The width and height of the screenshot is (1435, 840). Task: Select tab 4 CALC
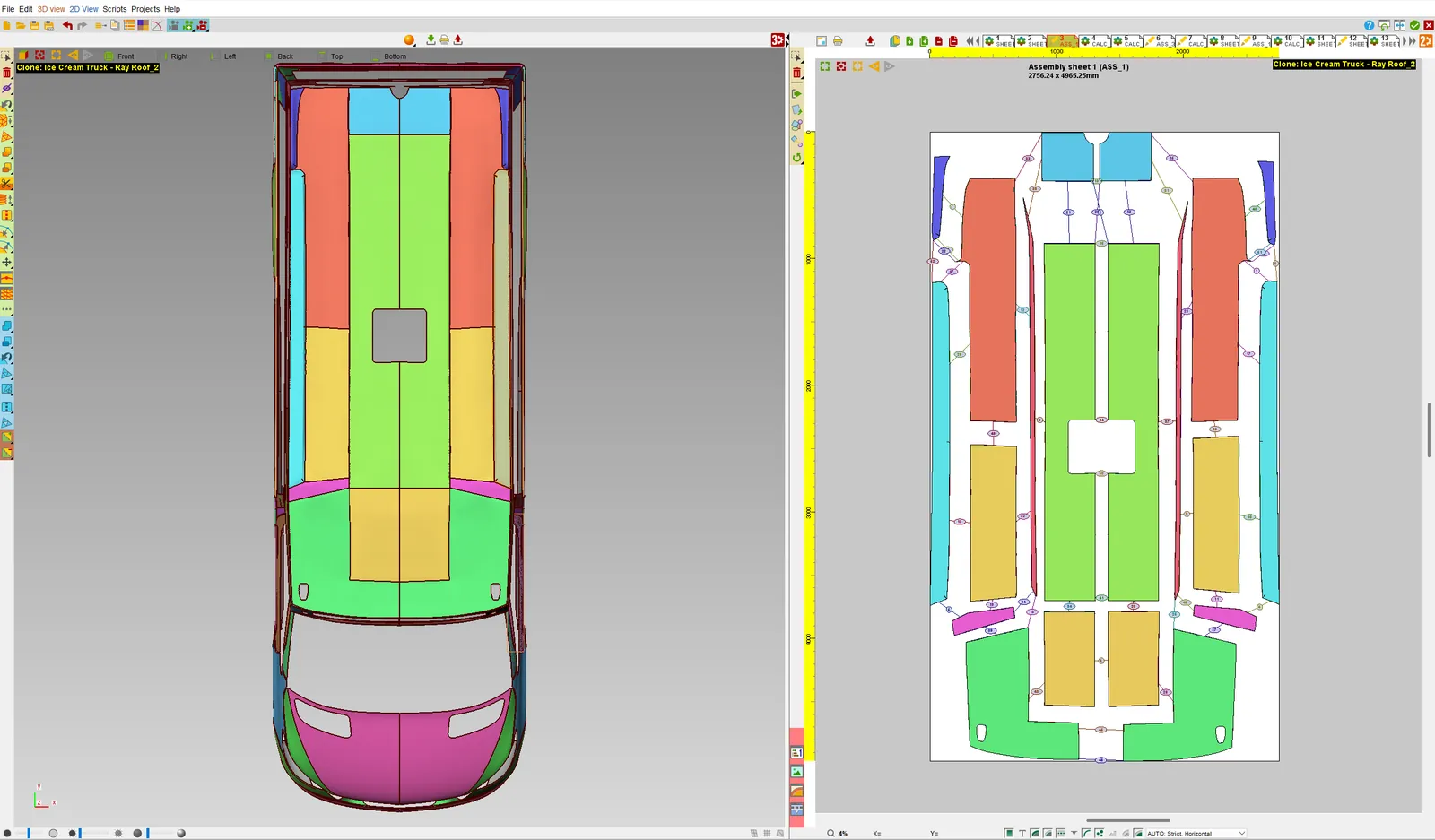(x=1094, y=41)
